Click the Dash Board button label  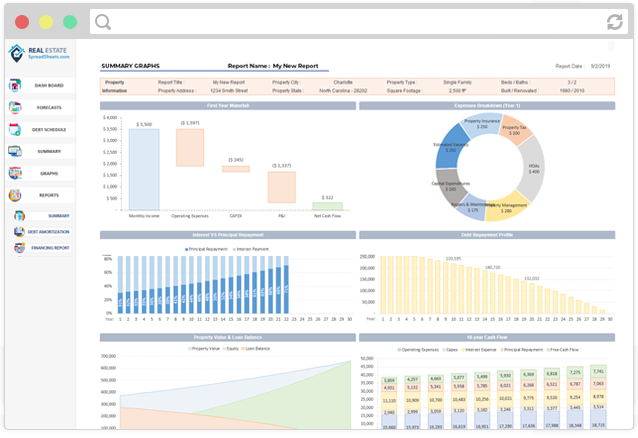(49, 85)
